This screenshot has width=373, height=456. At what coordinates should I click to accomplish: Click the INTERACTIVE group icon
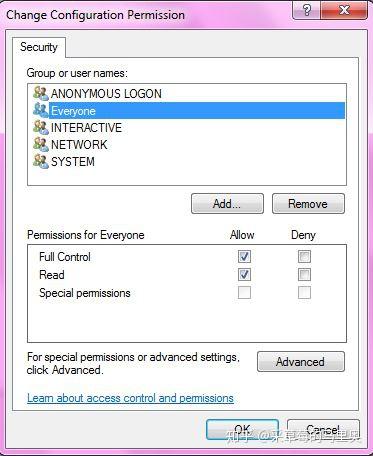(41, 127)
